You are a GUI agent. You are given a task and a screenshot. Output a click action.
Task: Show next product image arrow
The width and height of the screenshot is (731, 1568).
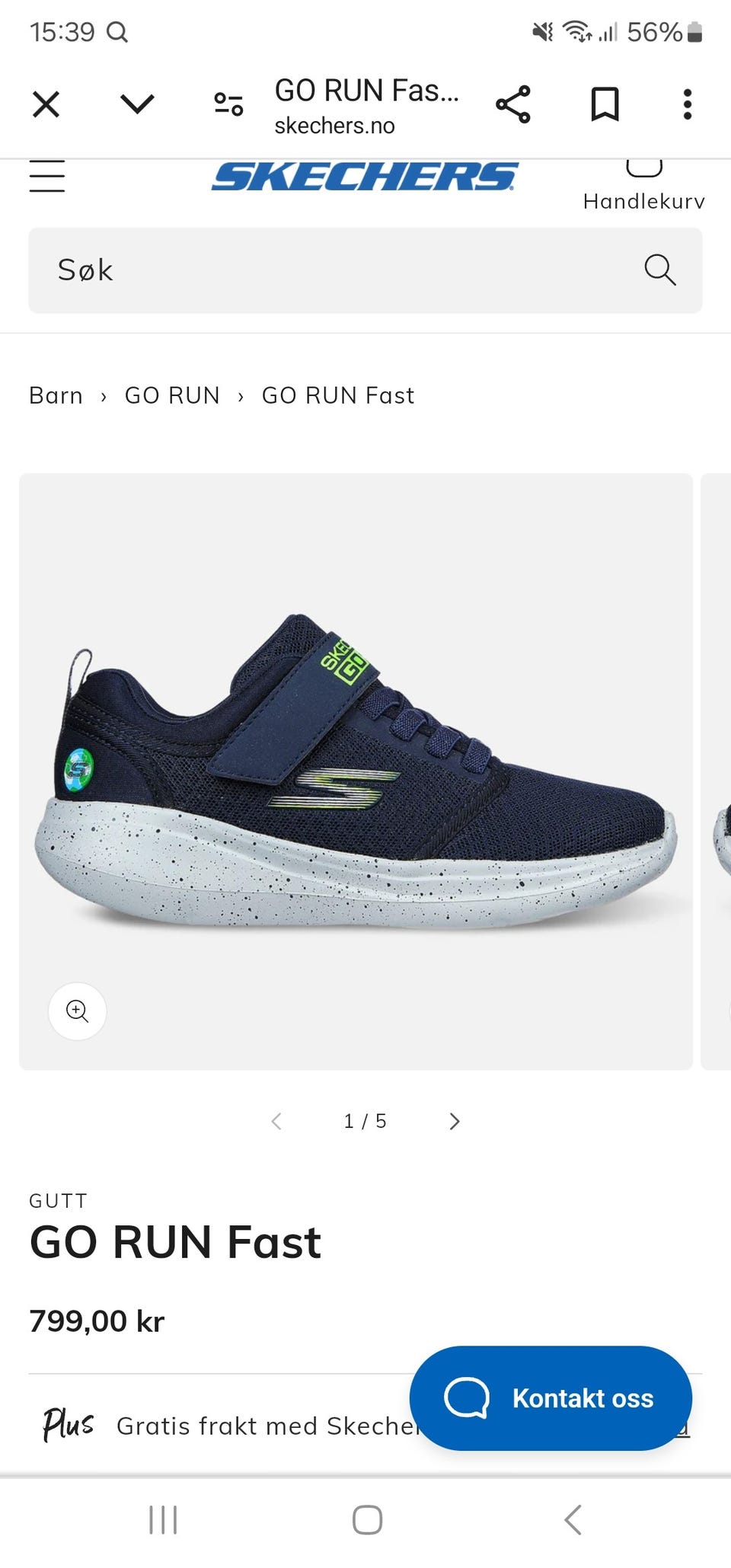[455, 1121]
